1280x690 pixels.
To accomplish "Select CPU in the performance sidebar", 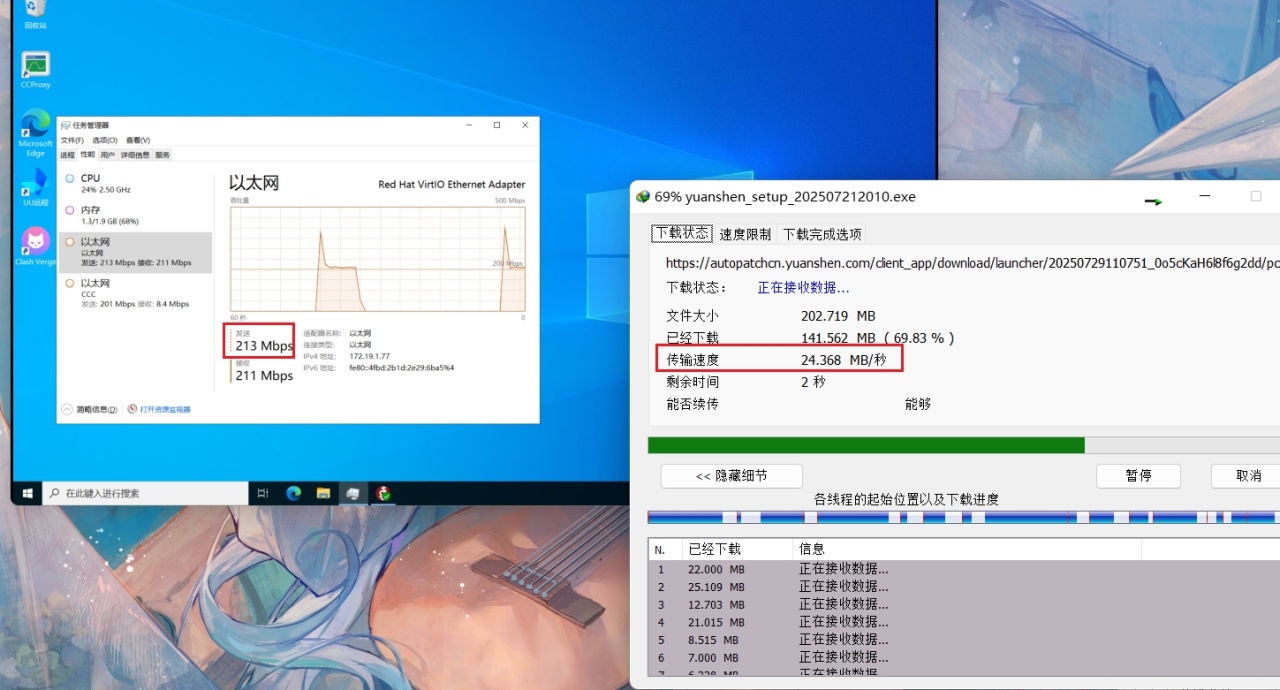I will pyautogui.click(x=135, y=183).
